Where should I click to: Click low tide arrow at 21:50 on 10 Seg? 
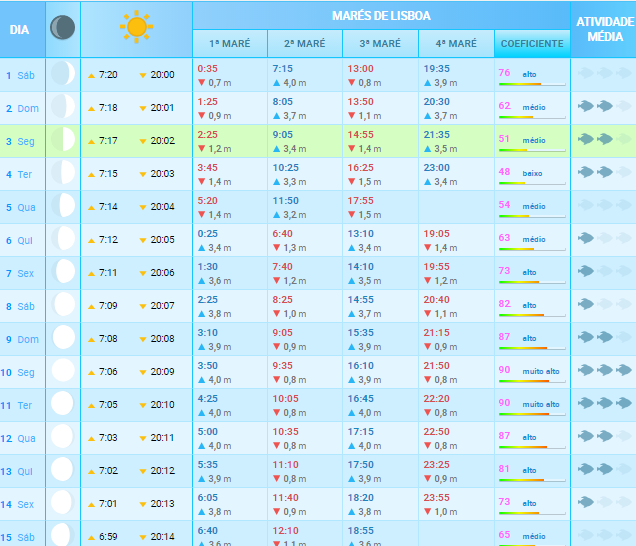tap(428, 380)
